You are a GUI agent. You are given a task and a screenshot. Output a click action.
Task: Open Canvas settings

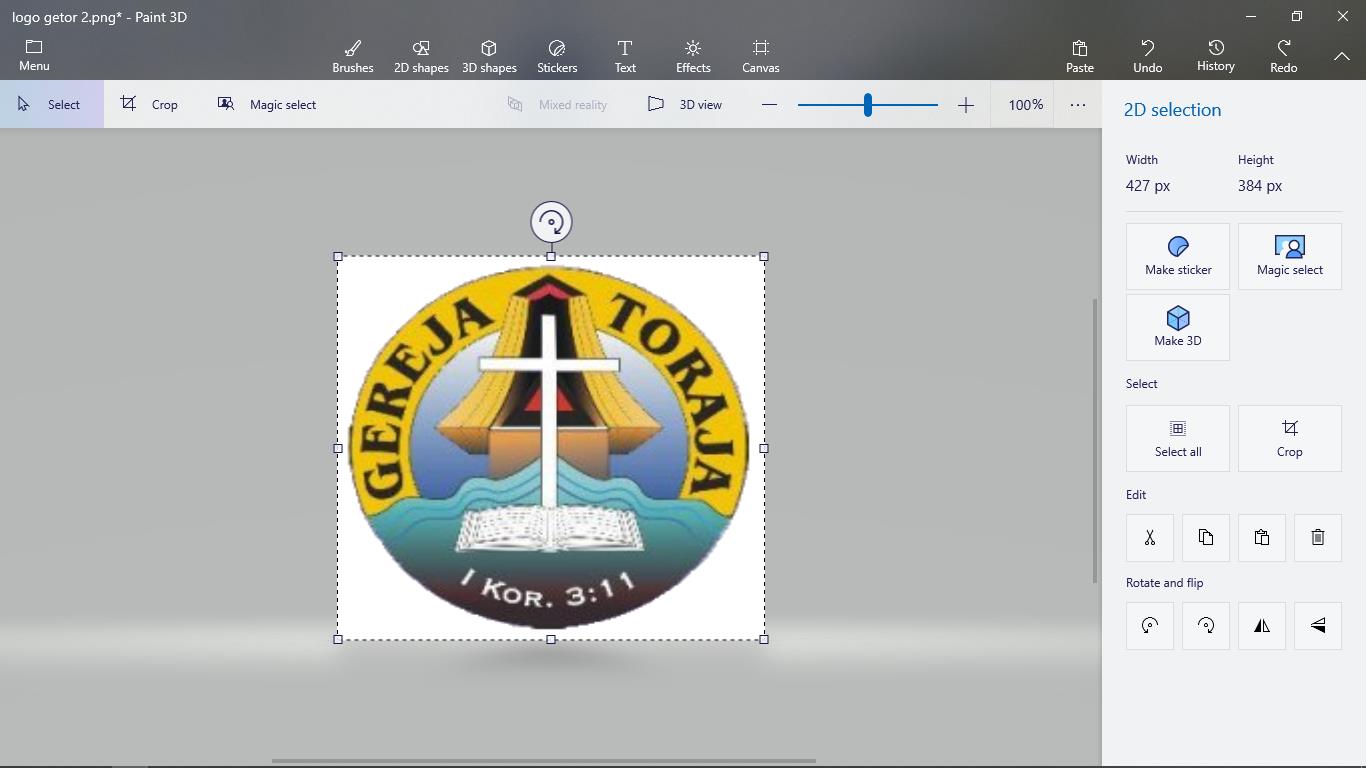(x=761, y=56)
